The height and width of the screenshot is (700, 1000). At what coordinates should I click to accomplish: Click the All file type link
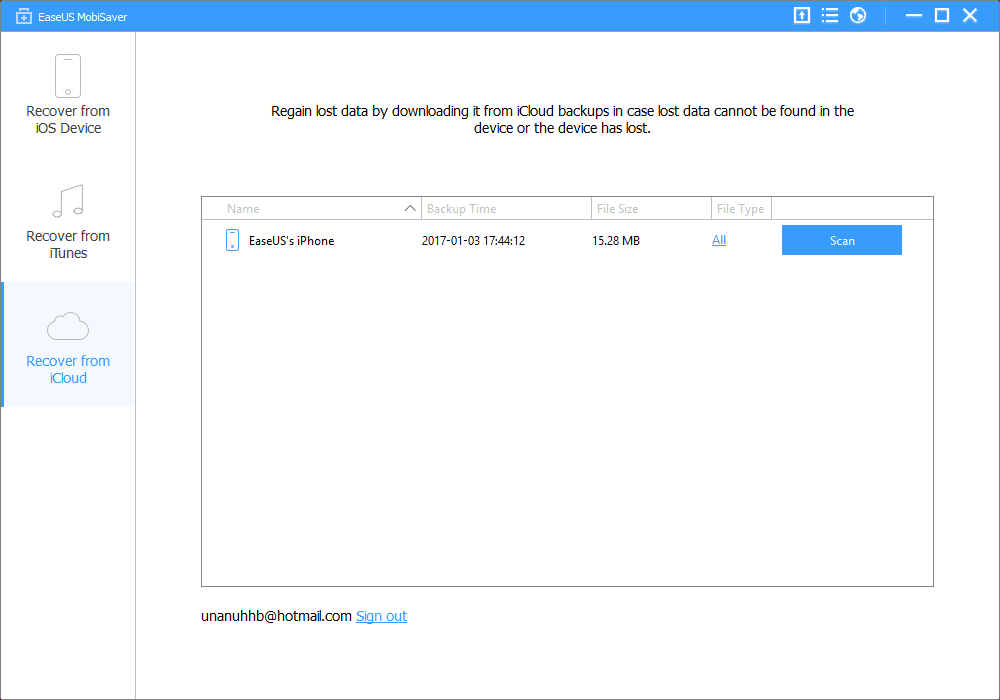(x=719, y=240)
